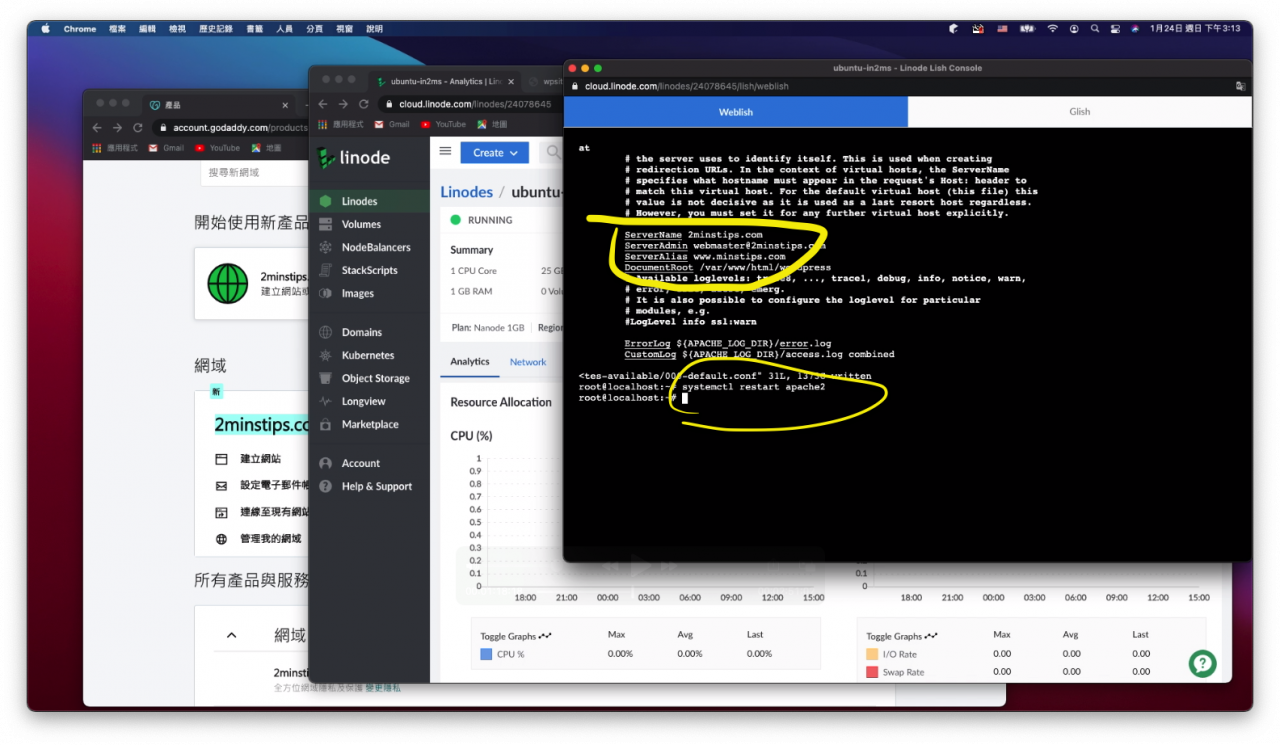Click the 1 CPU Core summary text

click(x=473, y=271)
